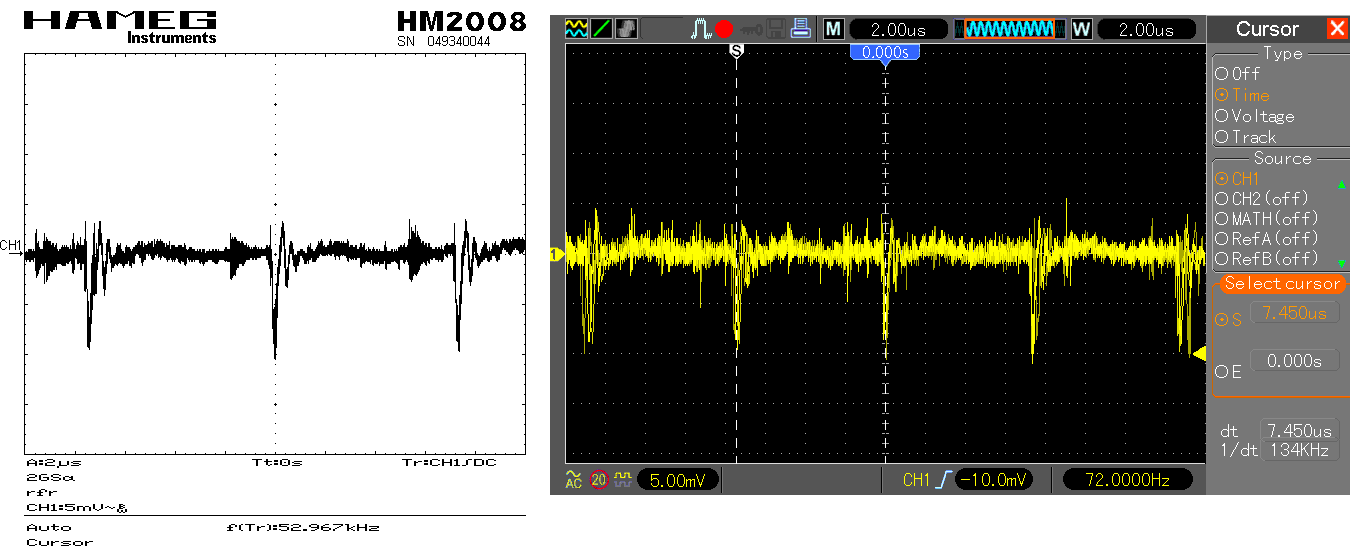Click the red record/stop circle
1350x549 pixels.
point(725,29)
